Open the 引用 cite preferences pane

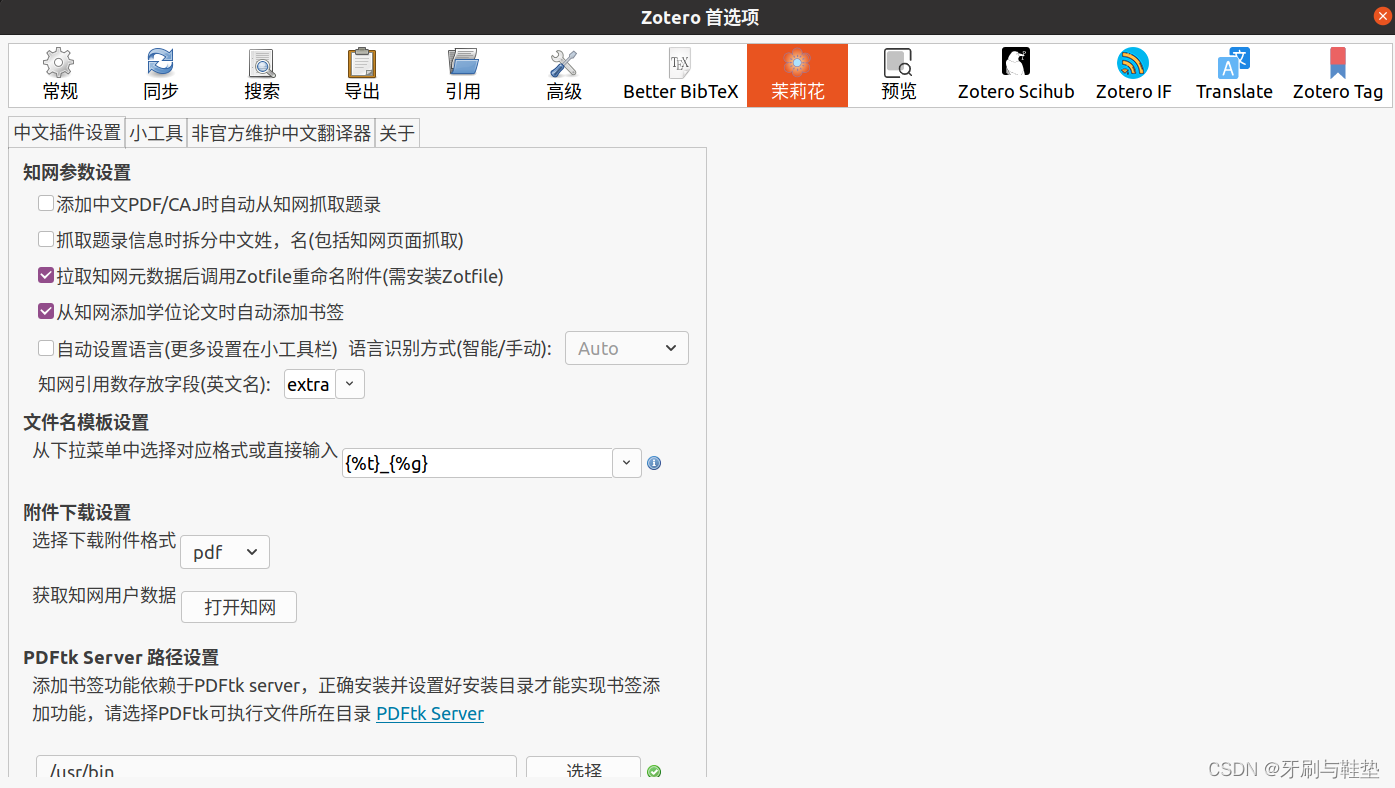coord(463,75)
